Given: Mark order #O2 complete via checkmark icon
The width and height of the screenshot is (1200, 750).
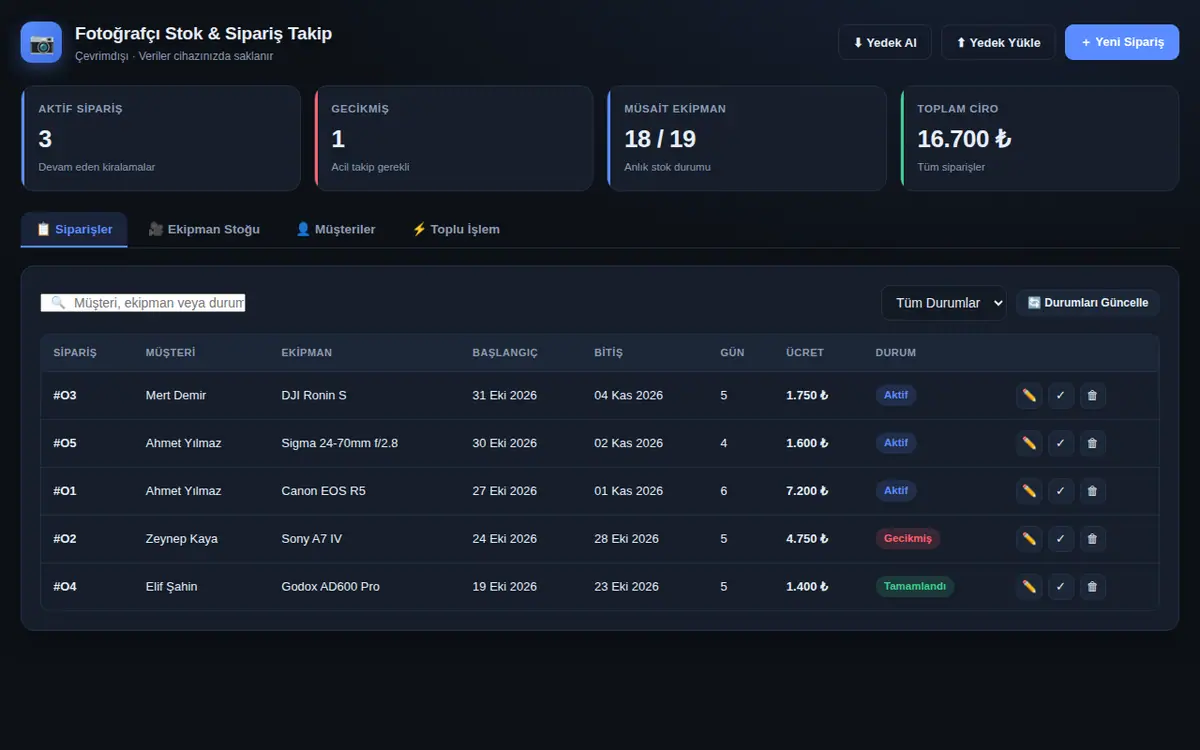Looking at the screenshot, I should coord(1061,539).
